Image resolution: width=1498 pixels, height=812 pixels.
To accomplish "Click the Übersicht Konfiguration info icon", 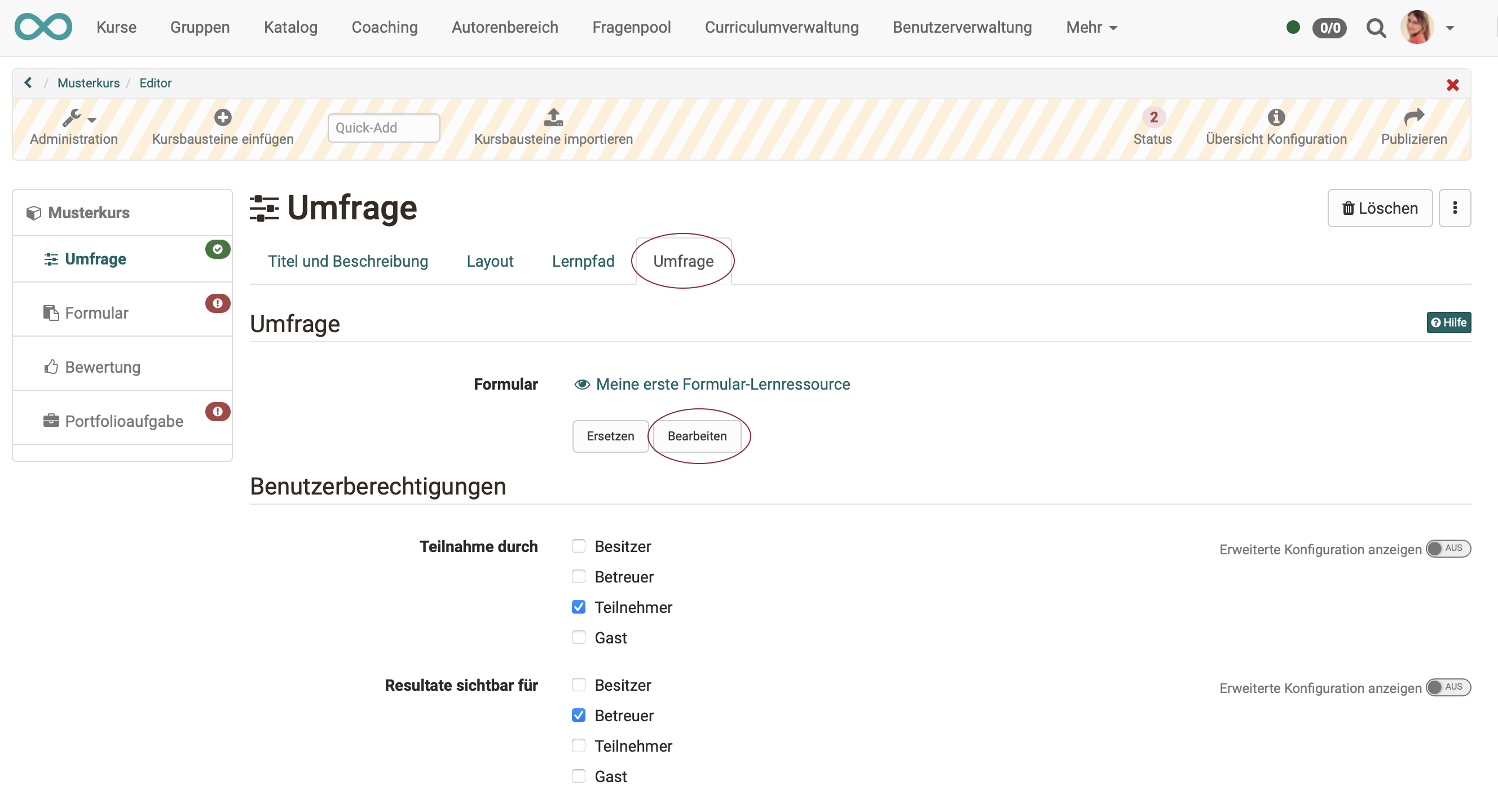I will coord(1276,117).
